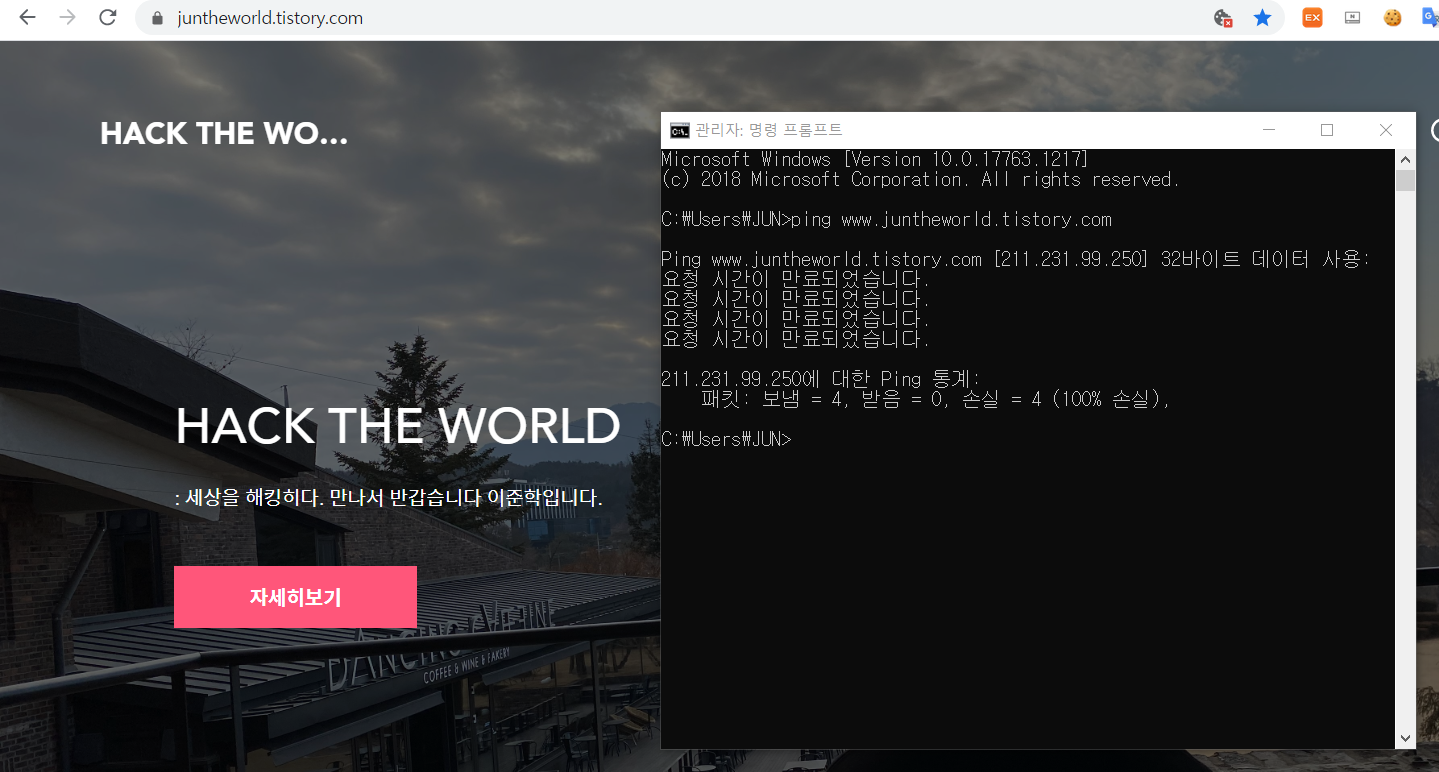Click the Microsoft Windows Version line
This screenshot has width=1439, height=772.
[875, 159]
